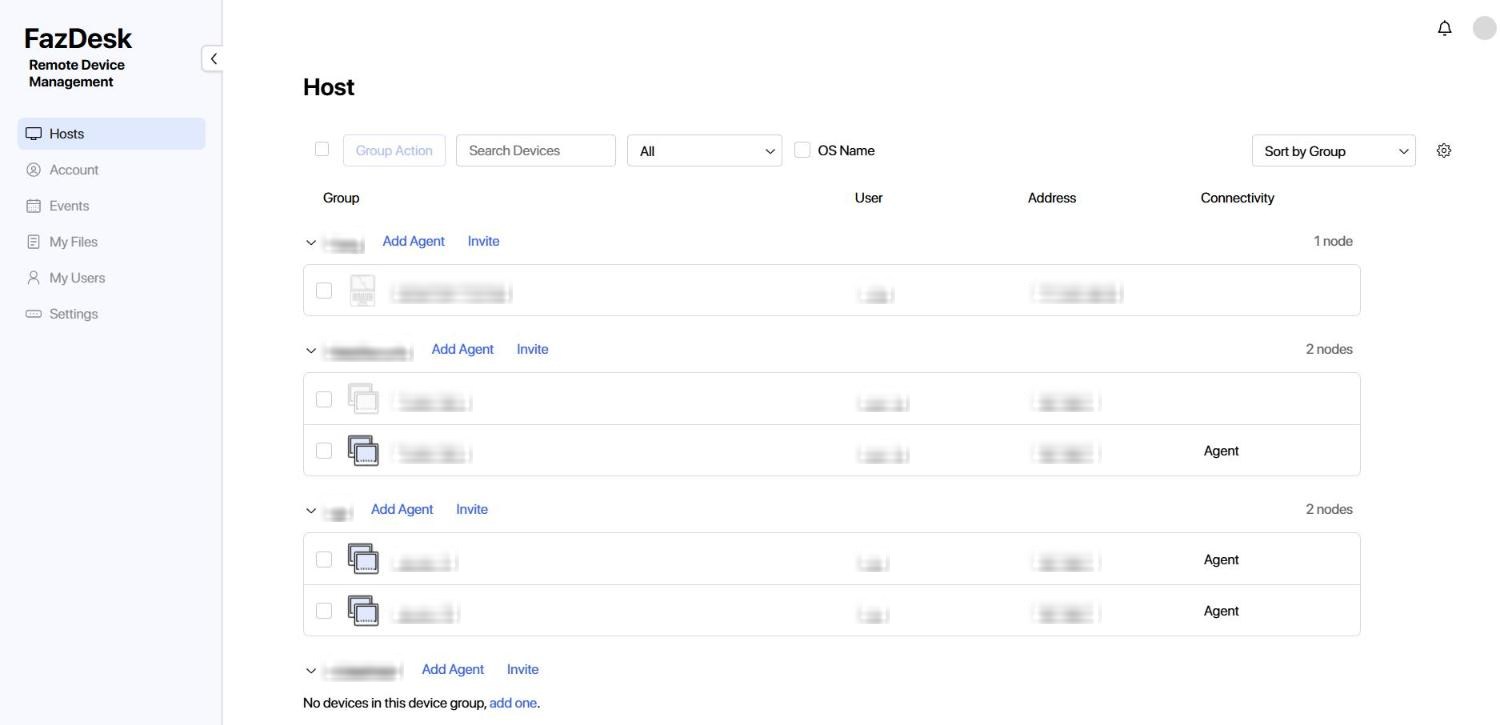The height and width of the screenshot is (725, 1500).
Task: Click the User column header
Action: pyautogui.click(x=869, y=198)
